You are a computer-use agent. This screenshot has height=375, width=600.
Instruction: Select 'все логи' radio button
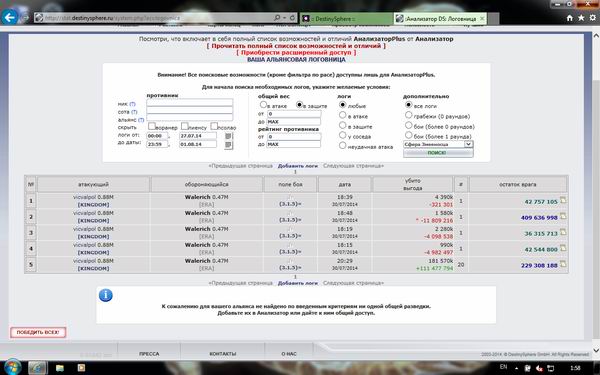tap(409, 104)
